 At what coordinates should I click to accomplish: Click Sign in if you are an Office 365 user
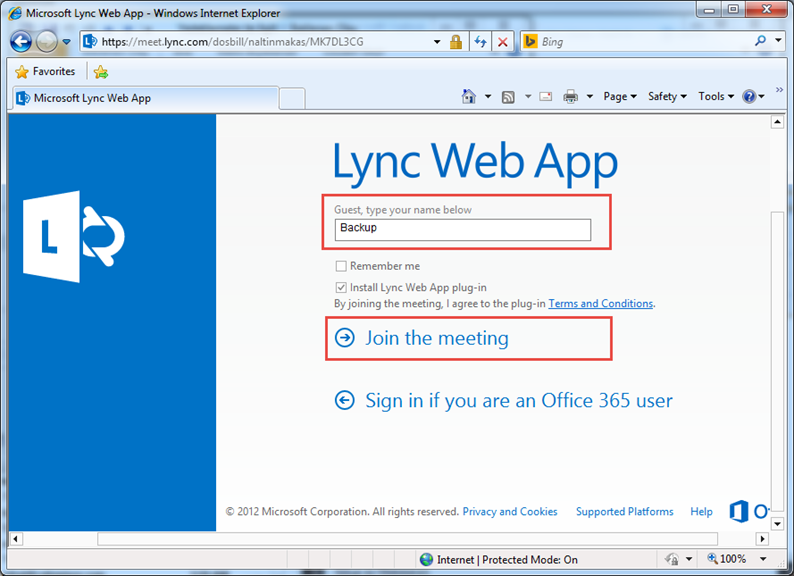[x=519, y=401]
